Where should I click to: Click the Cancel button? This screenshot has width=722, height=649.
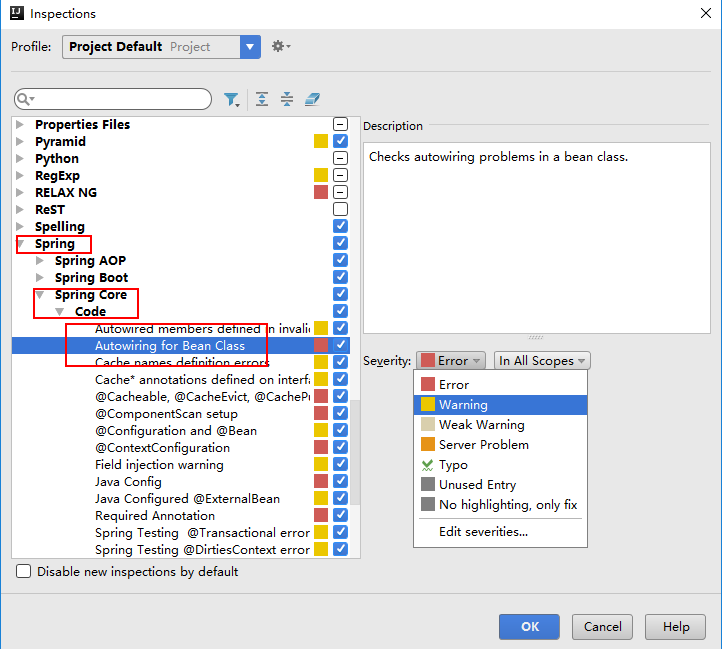602,626
